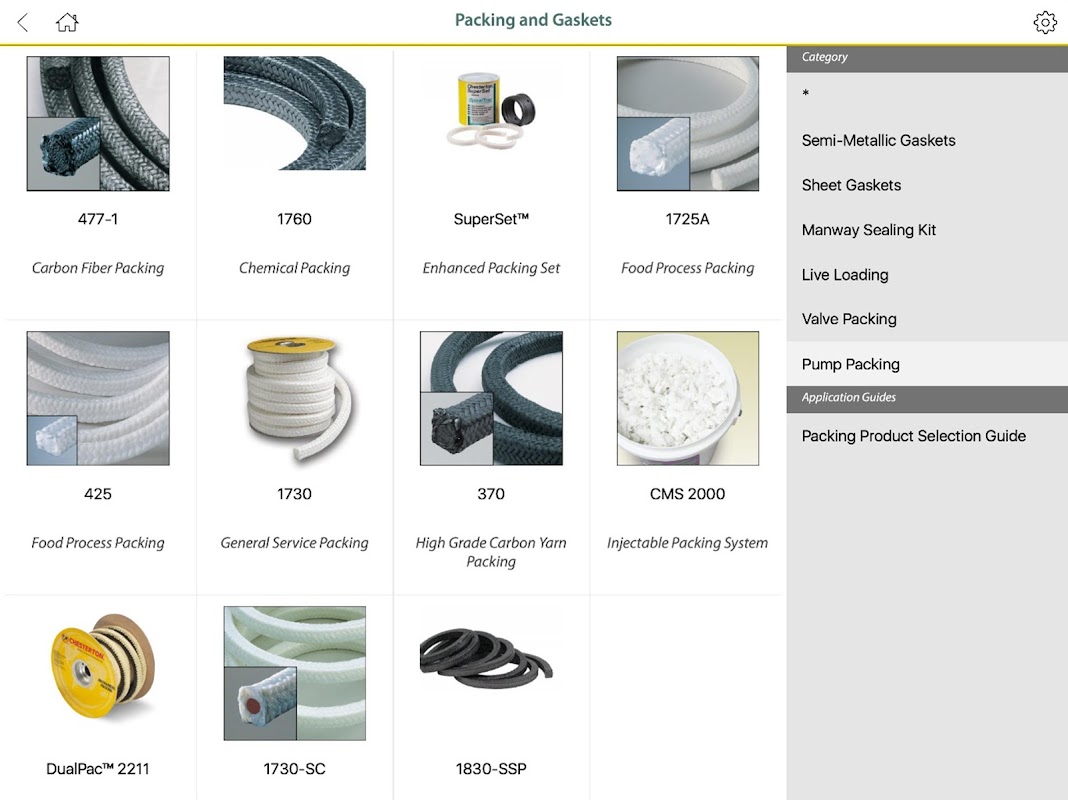Open the 477-1 product image

(x=98, y=123)
